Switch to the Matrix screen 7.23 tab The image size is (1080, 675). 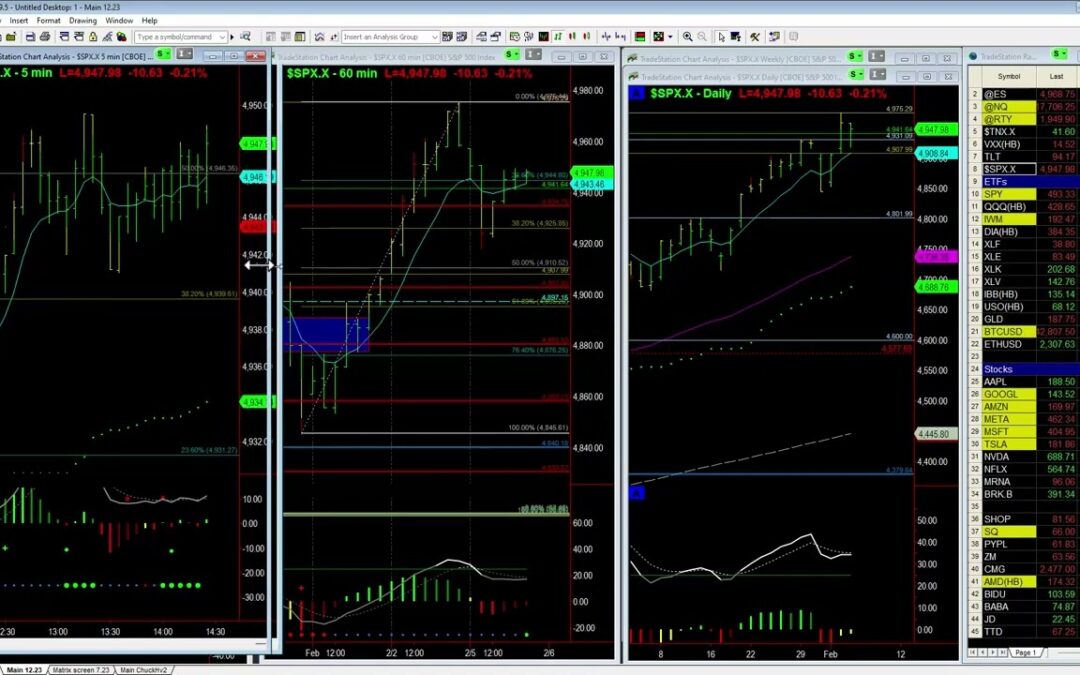click(x=81, y=669)
